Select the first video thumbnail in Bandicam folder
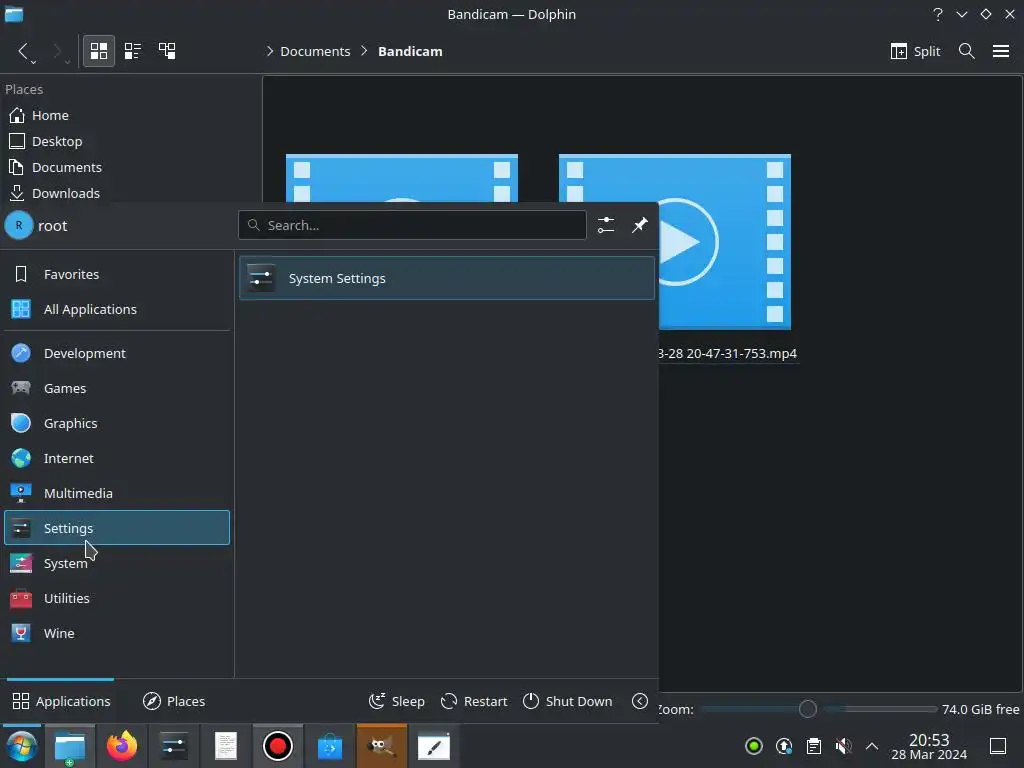The height and width of the screenshot is (768, 1024). coord(402,178)
